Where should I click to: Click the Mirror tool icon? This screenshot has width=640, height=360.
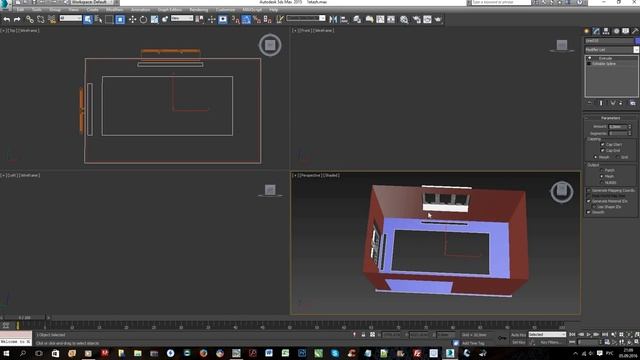333,19
